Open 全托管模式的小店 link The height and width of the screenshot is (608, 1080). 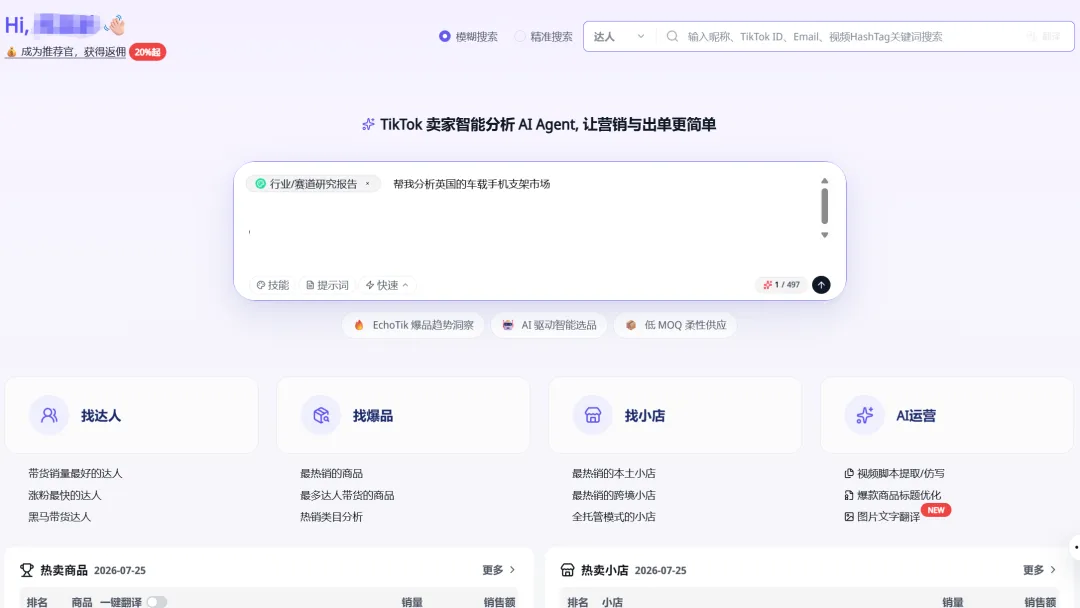click(x=614, y=516)
